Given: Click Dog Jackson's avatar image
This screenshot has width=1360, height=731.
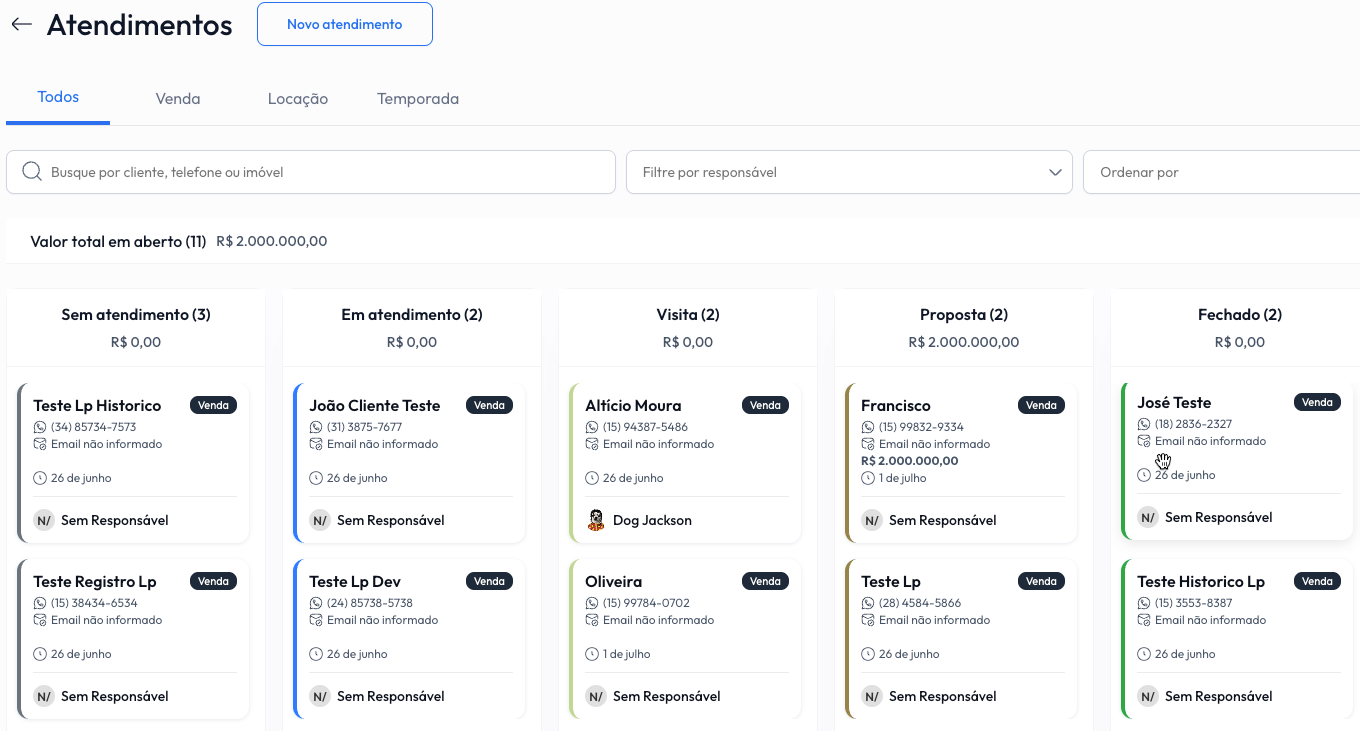Looking at the screenshot, I should point(596,520).
